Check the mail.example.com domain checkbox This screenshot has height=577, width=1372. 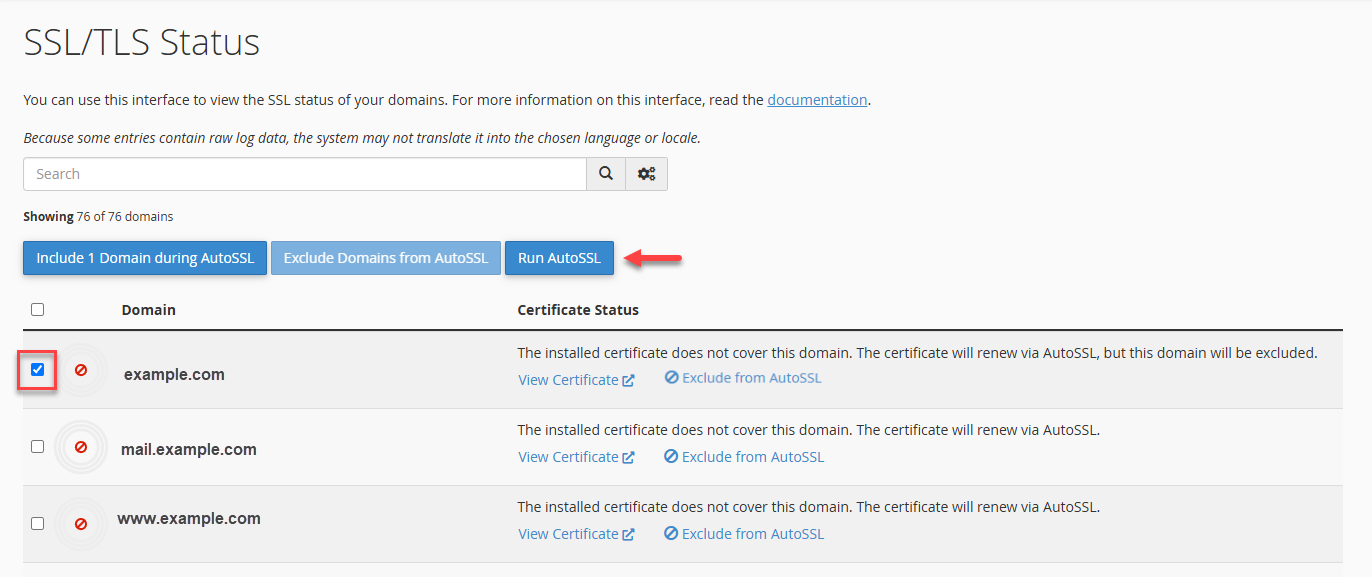(x=37, y=447)
